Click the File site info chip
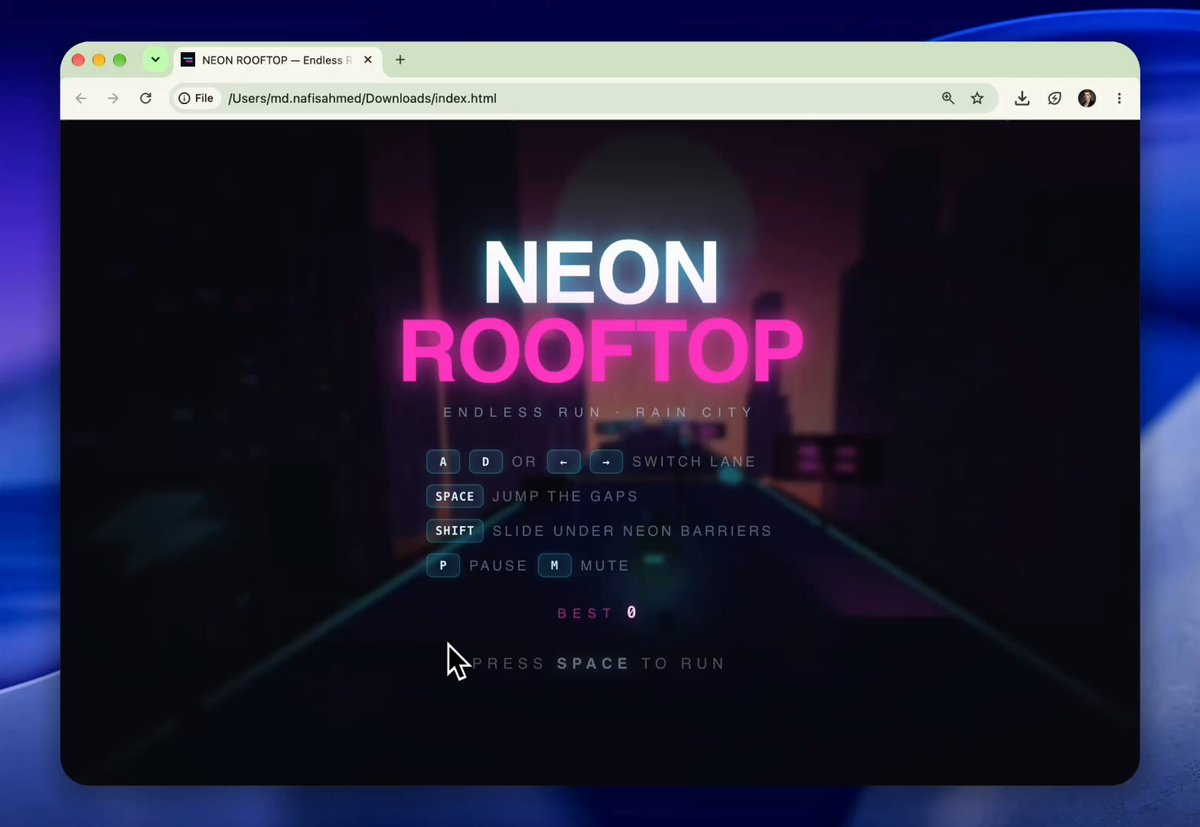The height and width of the screenshot is (827, 1200). click(x=196, y=98)
